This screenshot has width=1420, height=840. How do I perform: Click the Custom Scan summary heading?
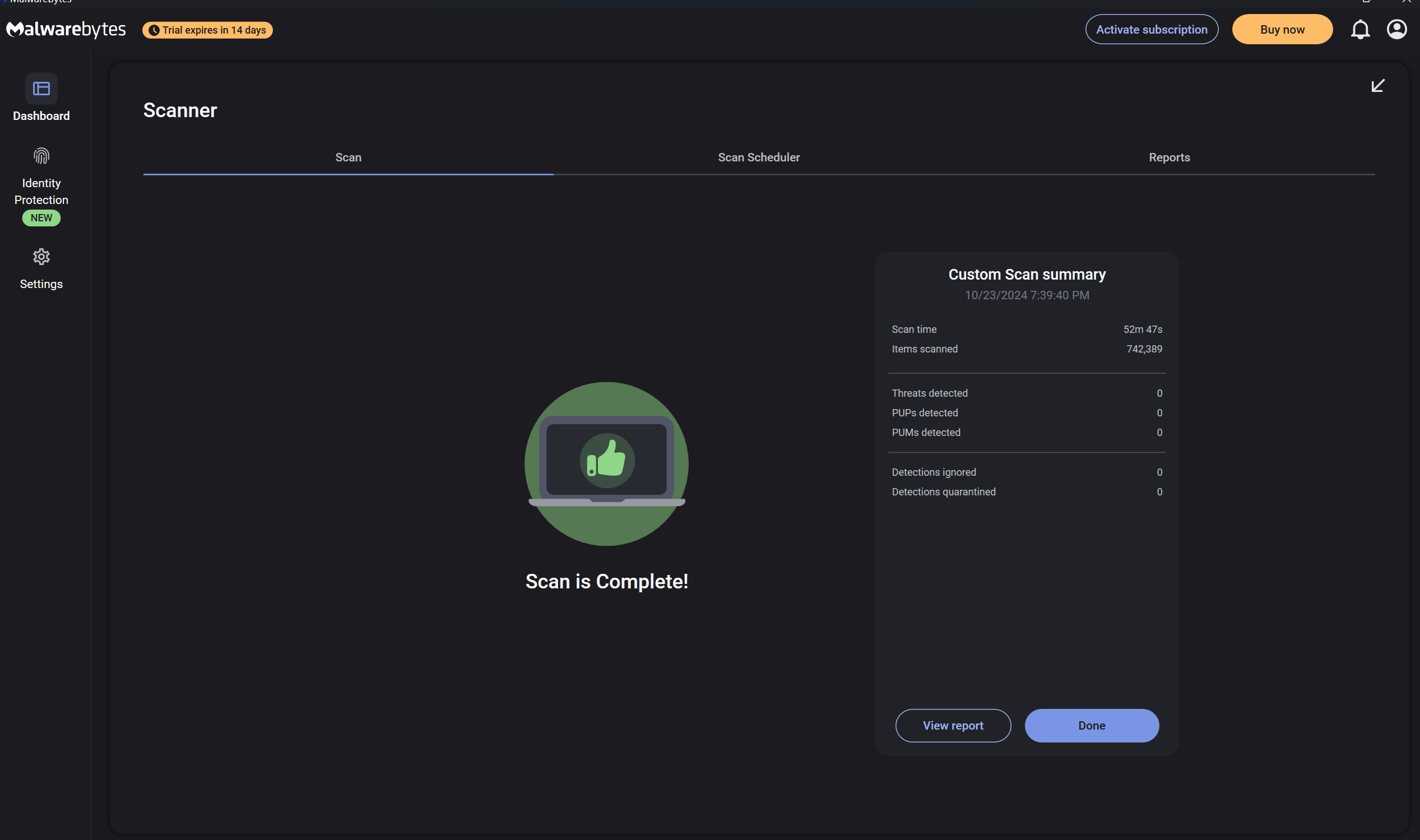[1027, 275]
